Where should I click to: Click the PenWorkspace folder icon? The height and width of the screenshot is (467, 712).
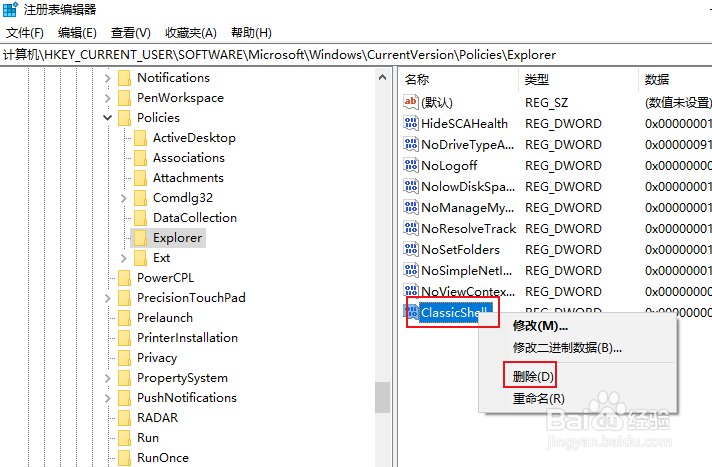(x=124, y=98)
